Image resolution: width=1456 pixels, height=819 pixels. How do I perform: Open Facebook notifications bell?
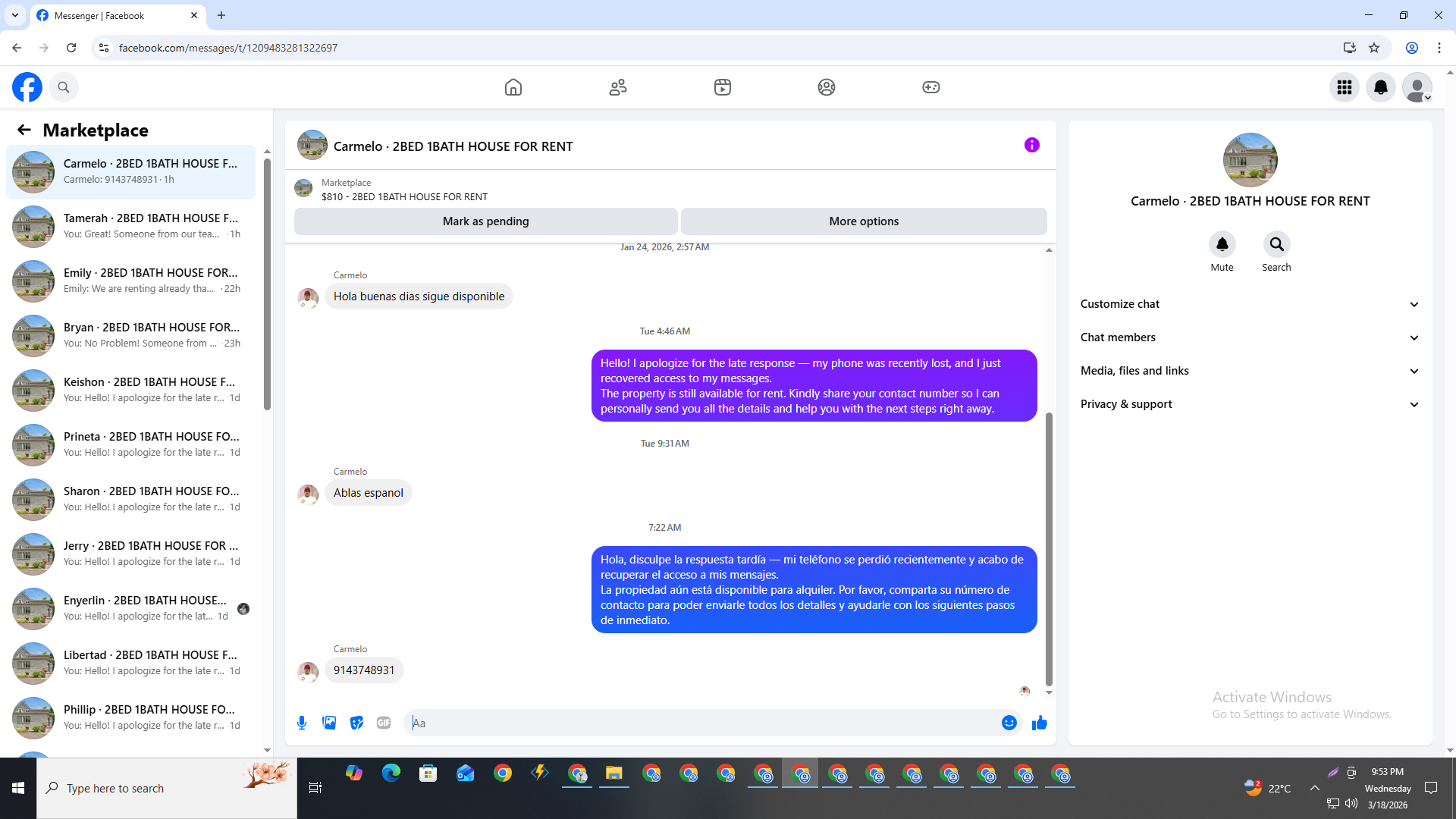(1380, 87)
